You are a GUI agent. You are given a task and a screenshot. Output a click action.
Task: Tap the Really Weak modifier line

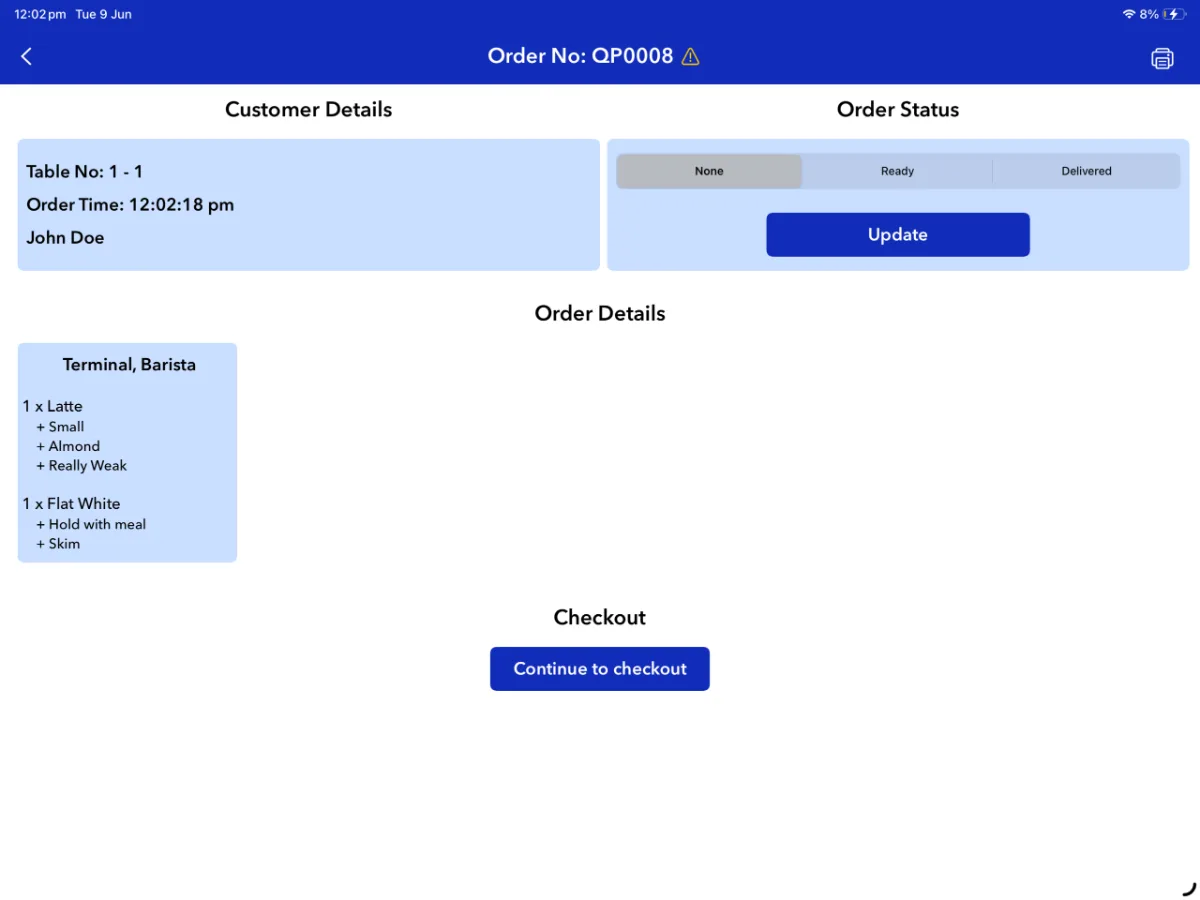82,466
